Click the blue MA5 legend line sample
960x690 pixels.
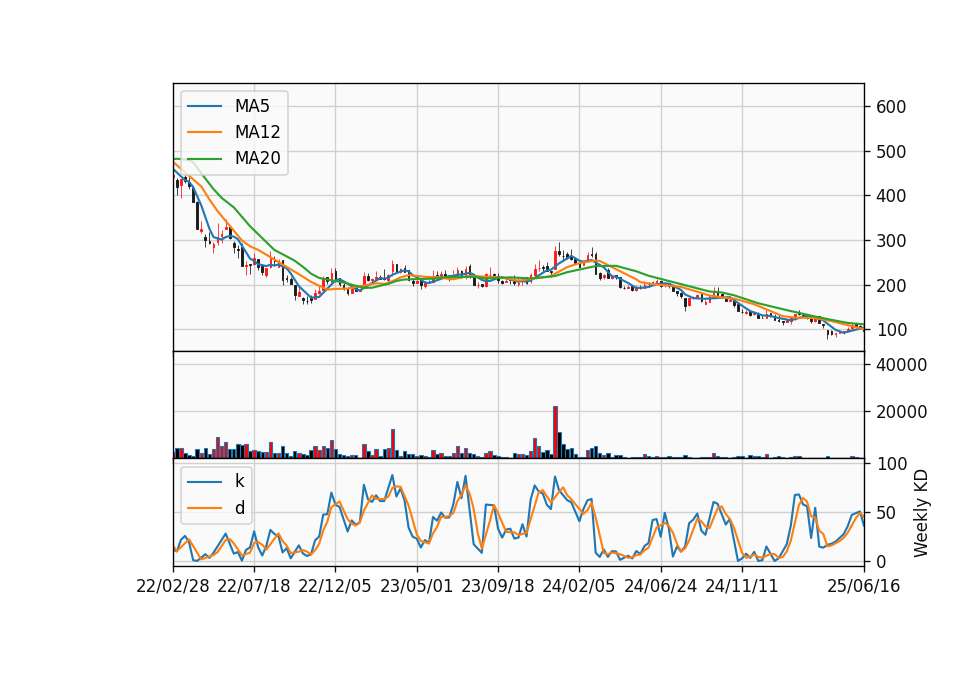tap(204, 107)
